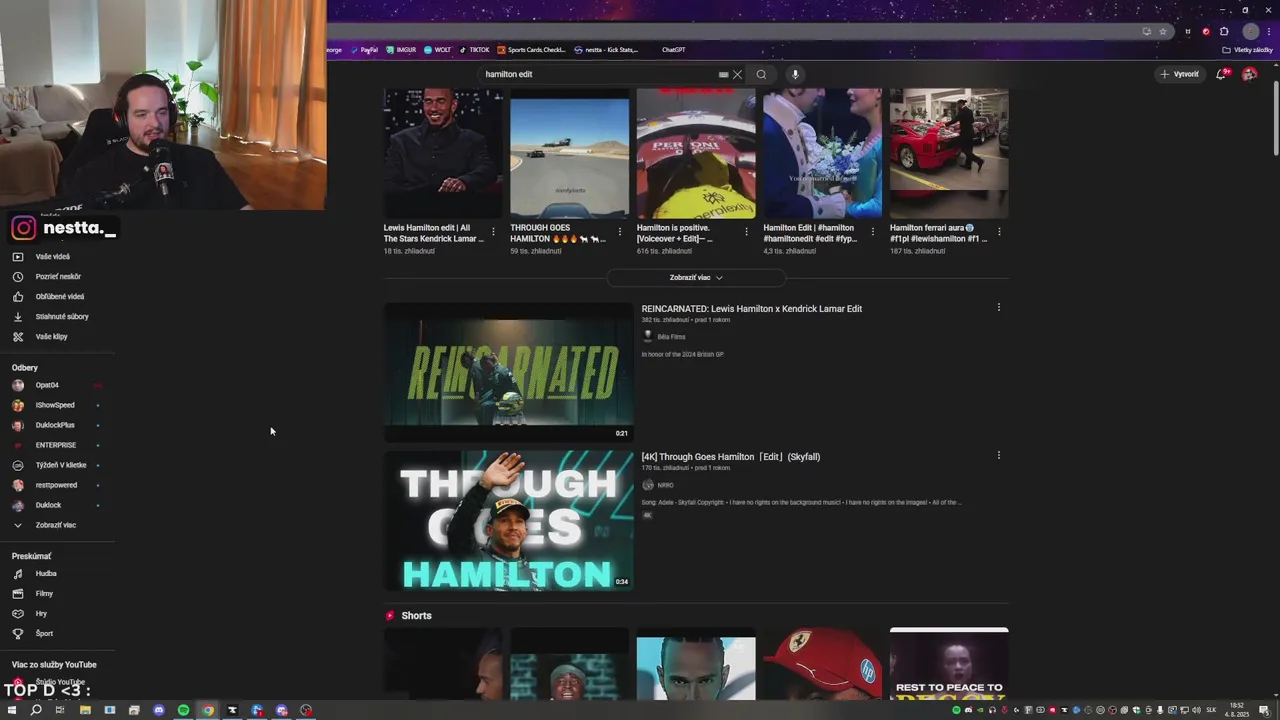Open Hudba music section
Screen dimensions: 1280x720
point(46,574)
